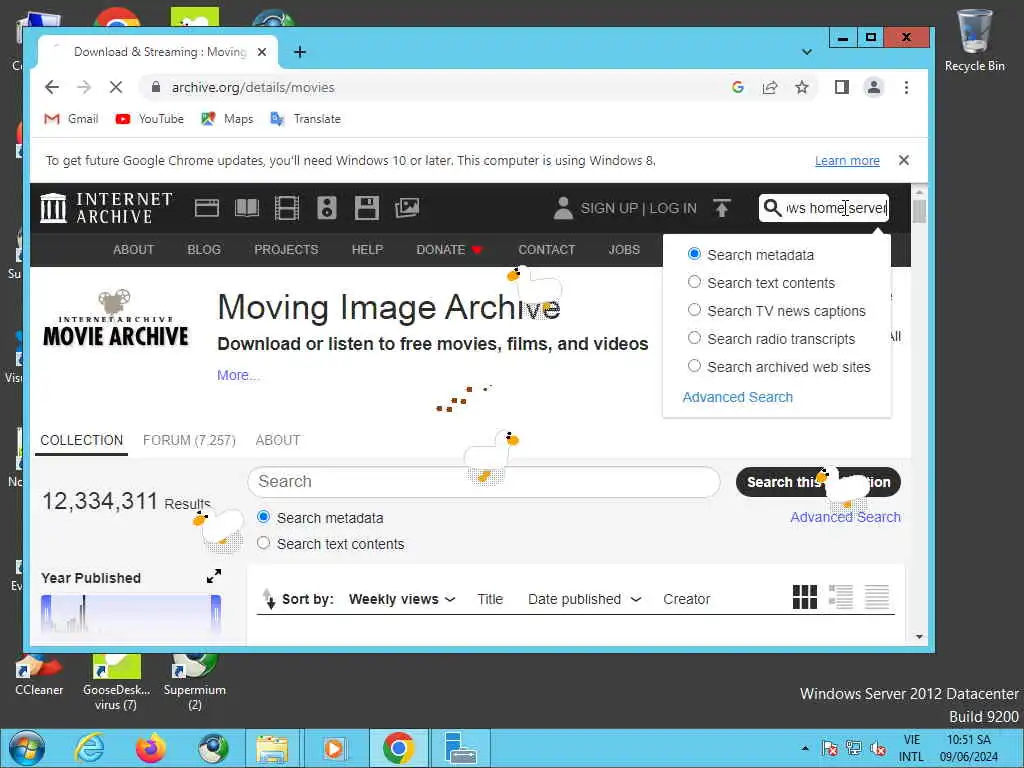1024x768 pixels.
Task: Open Chrome tab search chevron
Action: (x=807, y=52)
